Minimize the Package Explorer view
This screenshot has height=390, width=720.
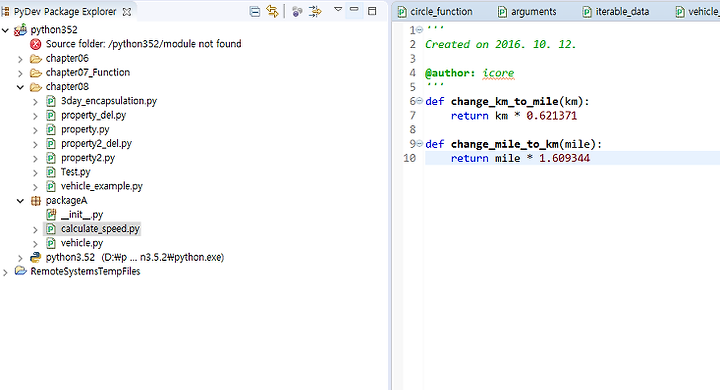click(354, 9)
